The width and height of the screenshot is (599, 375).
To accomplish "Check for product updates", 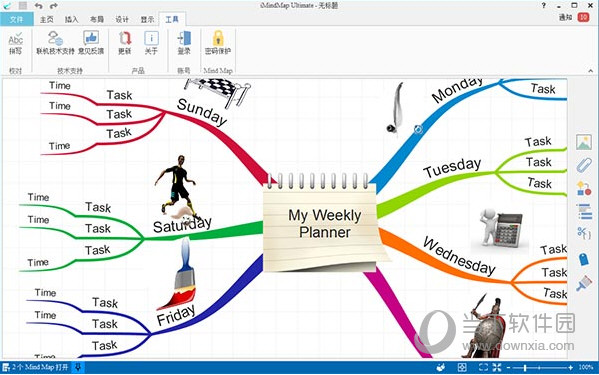I will 125,43.
